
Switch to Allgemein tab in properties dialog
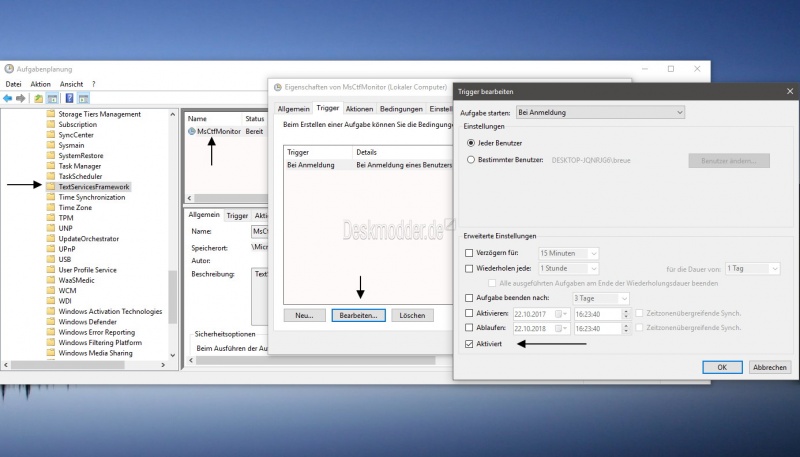(293, 109)
